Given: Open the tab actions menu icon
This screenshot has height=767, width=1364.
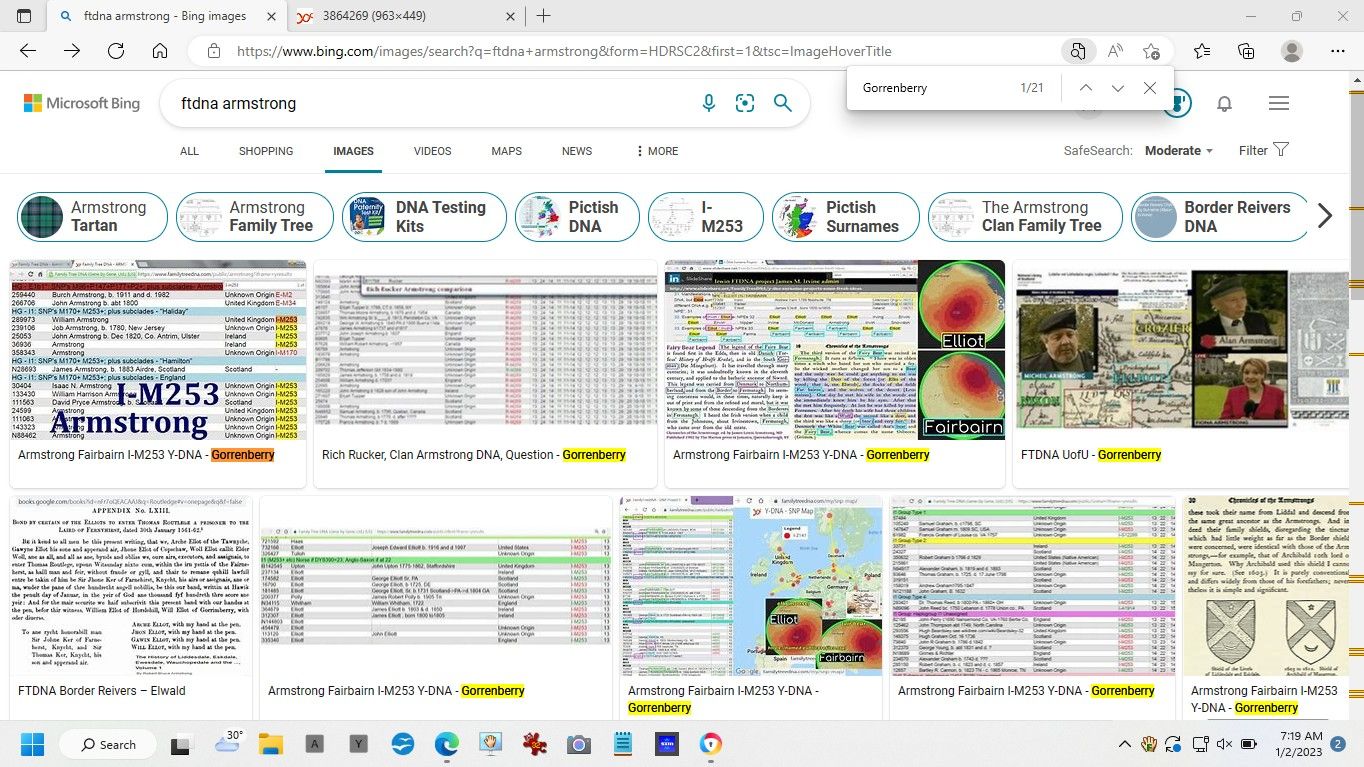Looking at the screenshot, I should click(24, 16).
